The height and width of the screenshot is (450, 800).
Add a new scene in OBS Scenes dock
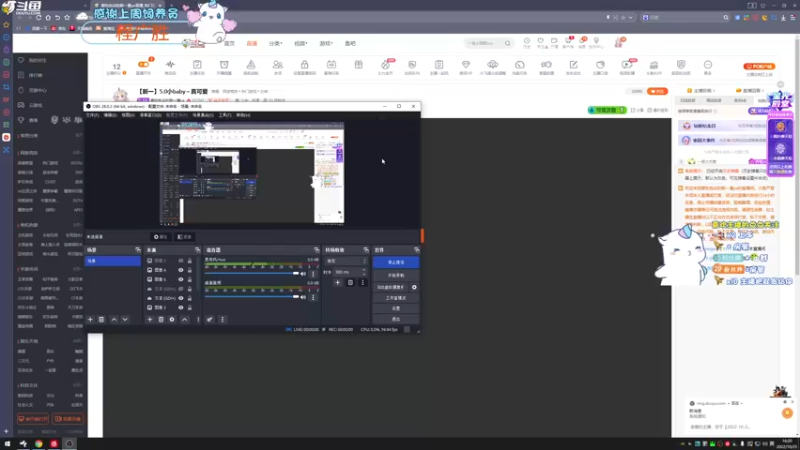pos(90,319)
